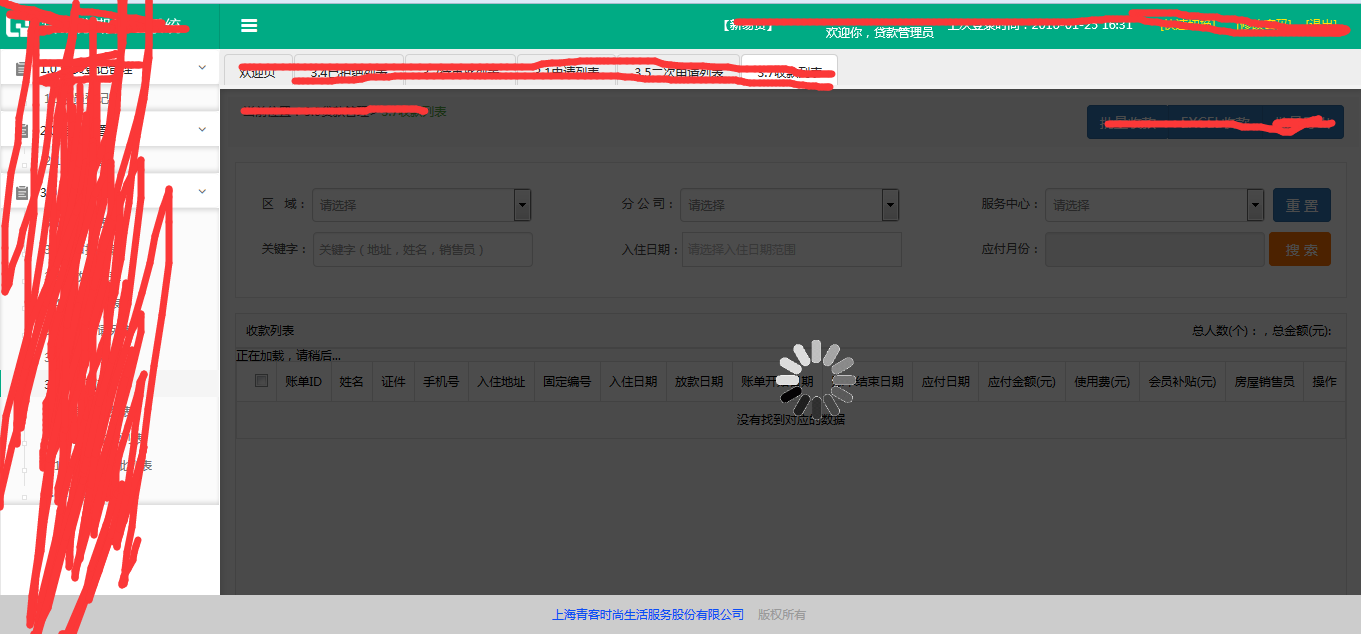This screenshot has height=634, width=1361.
Task: Open the 区域 dropdown
Action: [422, 205]
